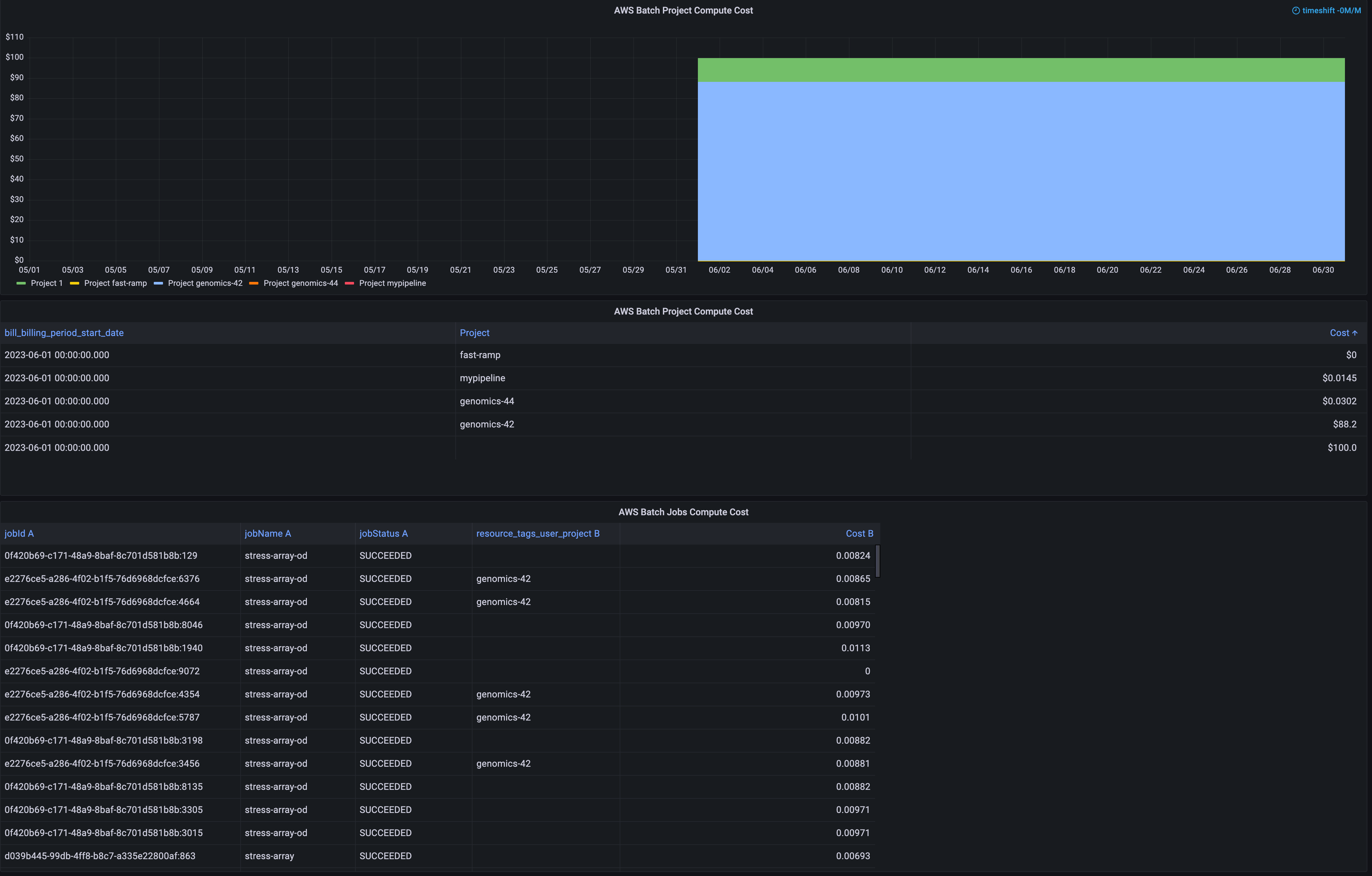Image resolution: width=1372 pixels, height=876 pixels.
Task: Toggle Project fast-ramp series via legend label
Action: [115, 283]
